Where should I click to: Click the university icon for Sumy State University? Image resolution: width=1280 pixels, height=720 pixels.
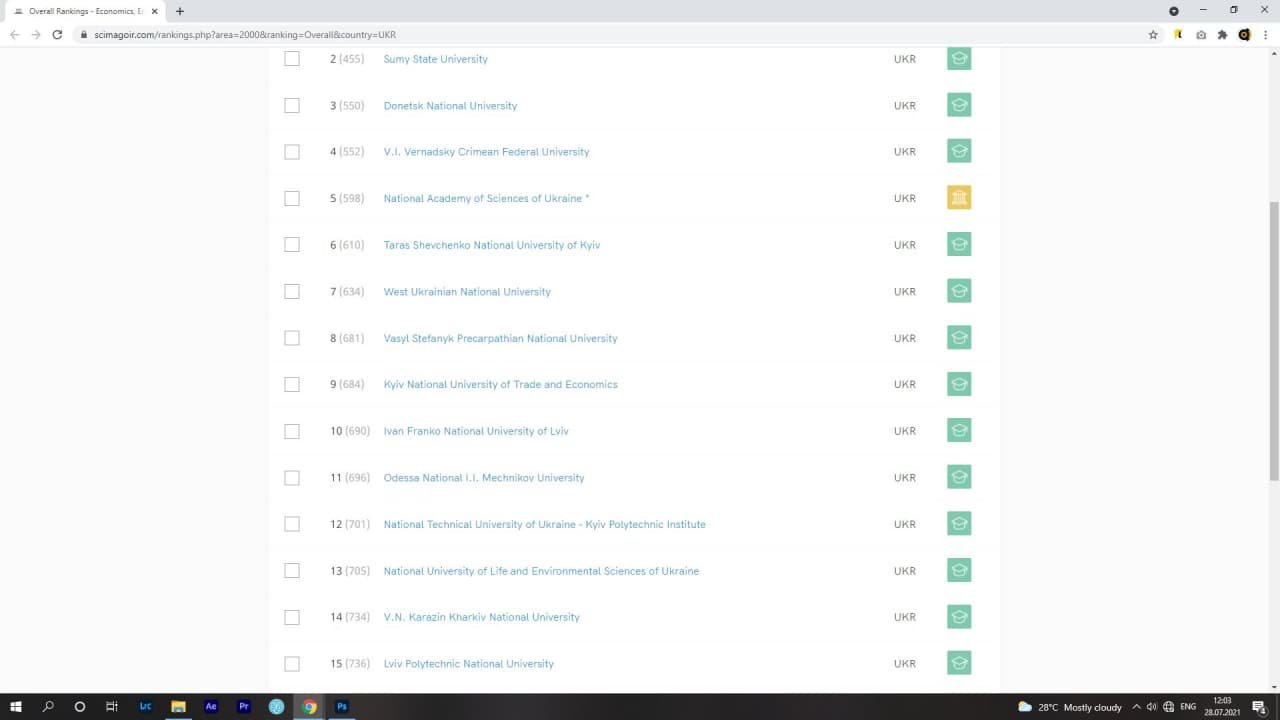(x=959, y=59)
